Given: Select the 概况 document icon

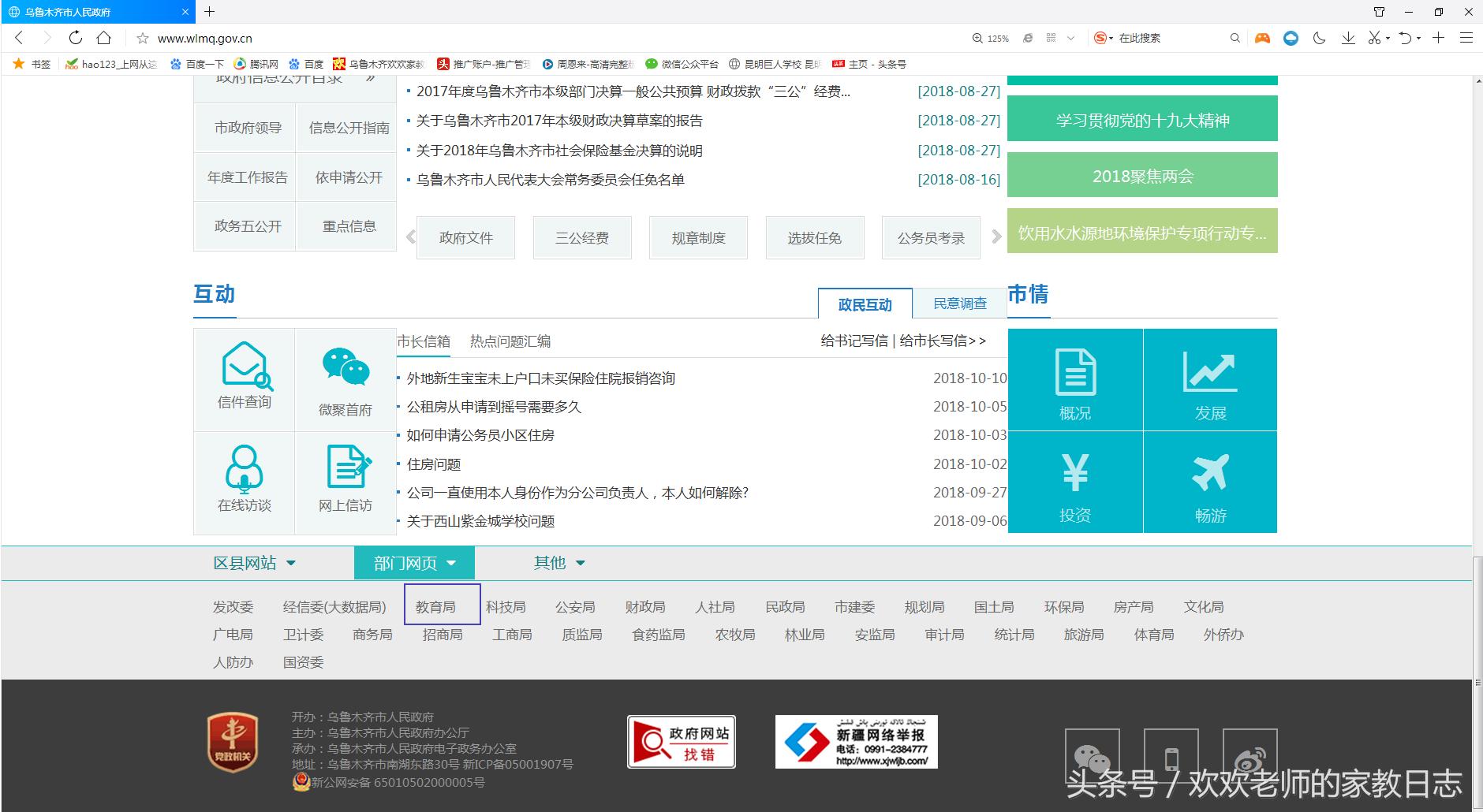Looking at the screenshot, I should tap(1074, 371).
